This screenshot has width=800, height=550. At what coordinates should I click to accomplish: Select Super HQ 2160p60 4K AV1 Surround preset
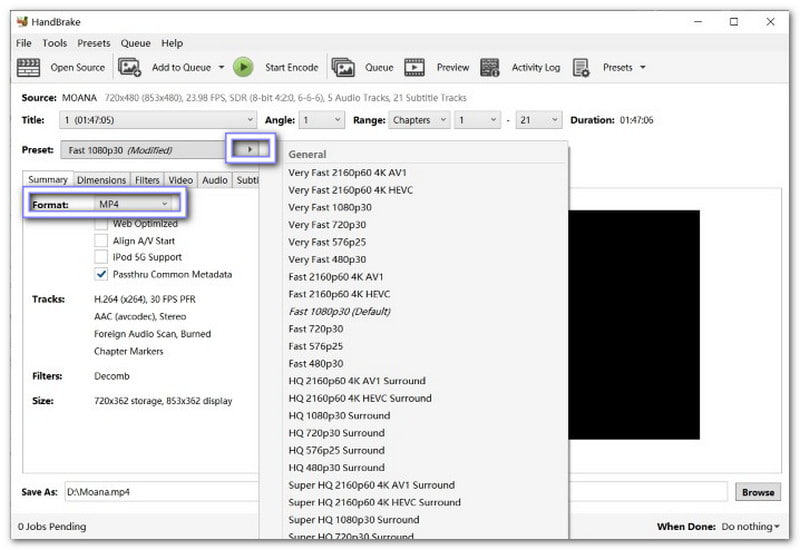click(x=371, y=485)
